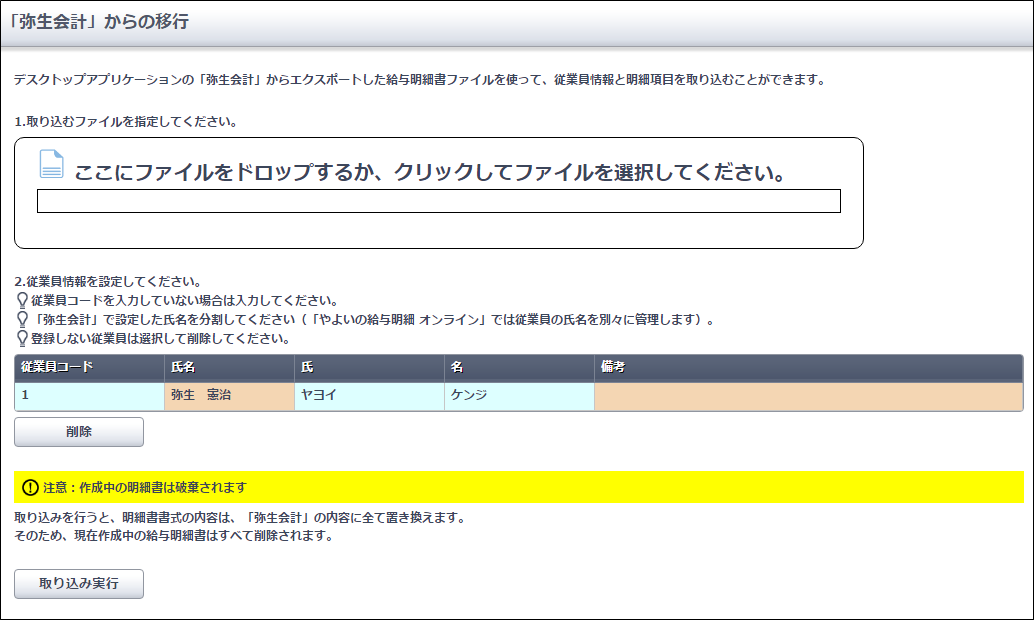This screenshot has width=1034, height=620.
Task: Click the warning icon in yellow banner
Action: pos(30,487)
